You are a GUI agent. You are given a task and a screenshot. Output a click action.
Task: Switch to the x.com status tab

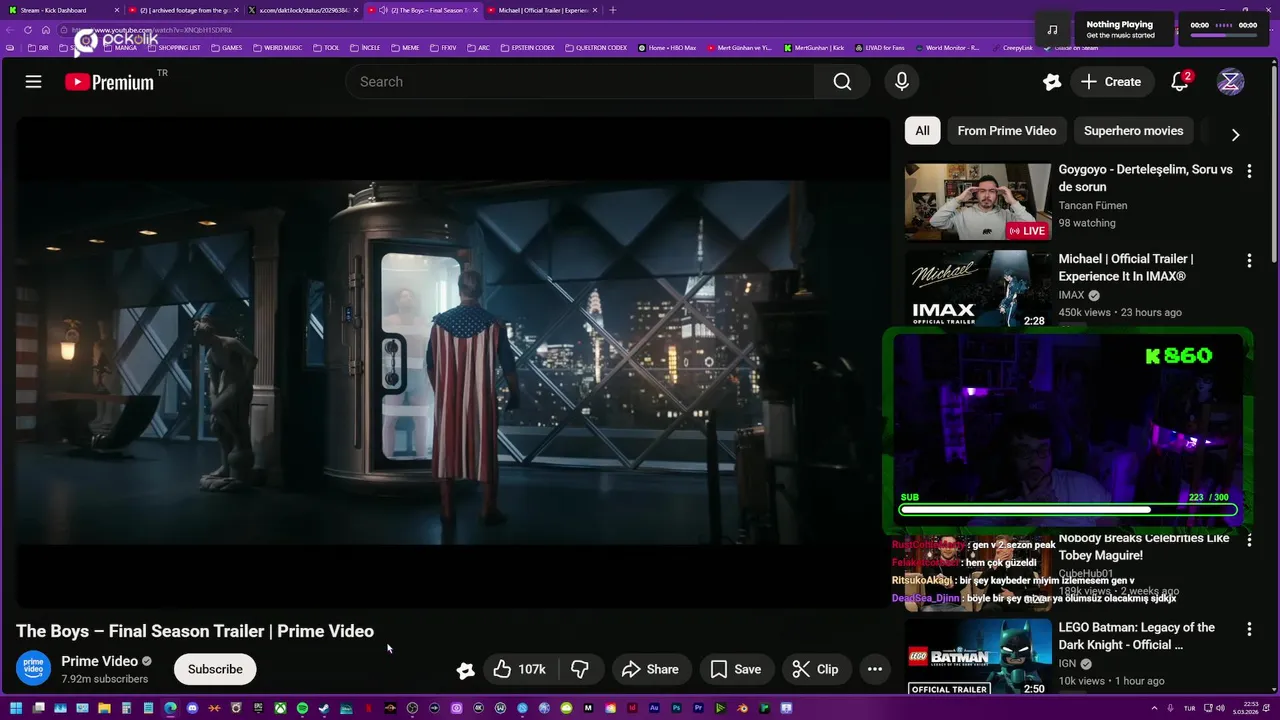pyautogui.click(x=303, y=10)
